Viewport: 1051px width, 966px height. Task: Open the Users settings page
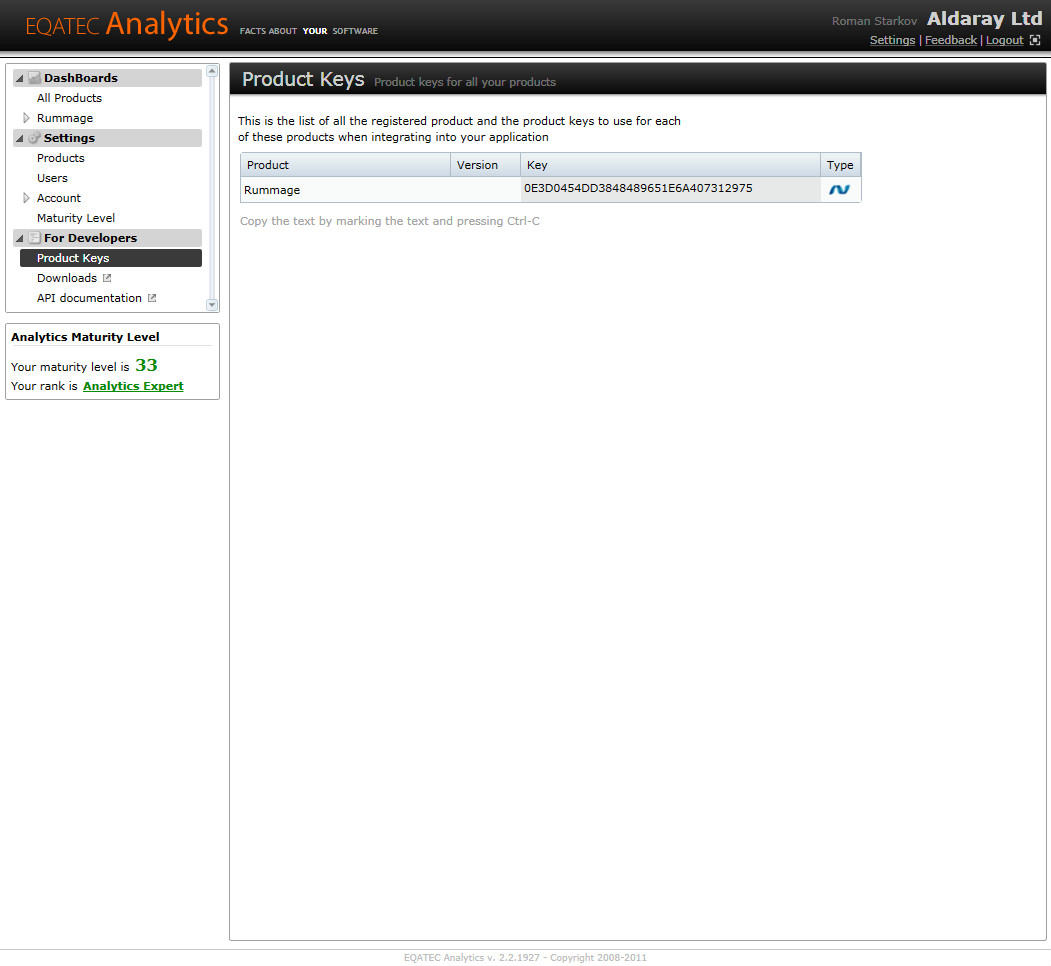[52, 178]
